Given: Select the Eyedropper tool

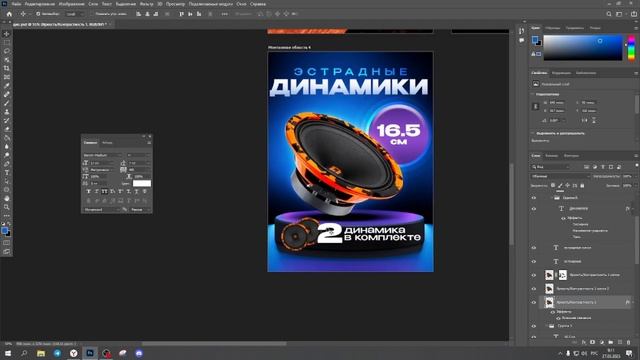Looking at the screenshot, I should (x=7, y=86).
